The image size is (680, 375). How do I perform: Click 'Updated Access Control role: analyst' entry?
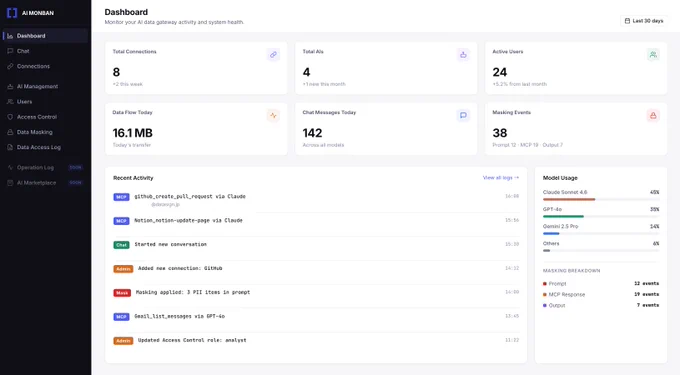[192, 340]
